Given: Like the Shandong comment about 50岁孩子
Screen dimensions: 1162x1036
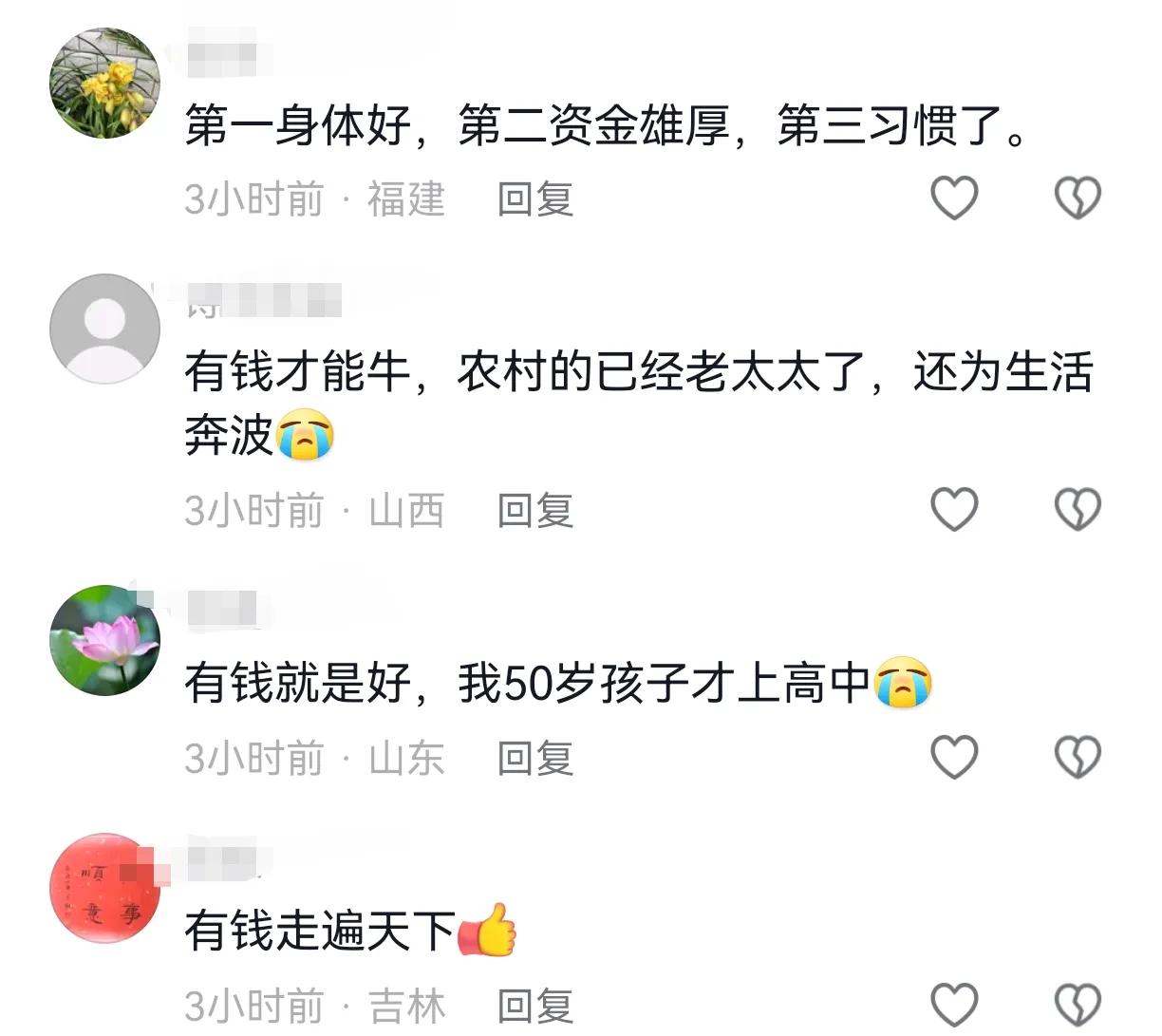Looking at the screenshot, I should click(x=954, y=758).
